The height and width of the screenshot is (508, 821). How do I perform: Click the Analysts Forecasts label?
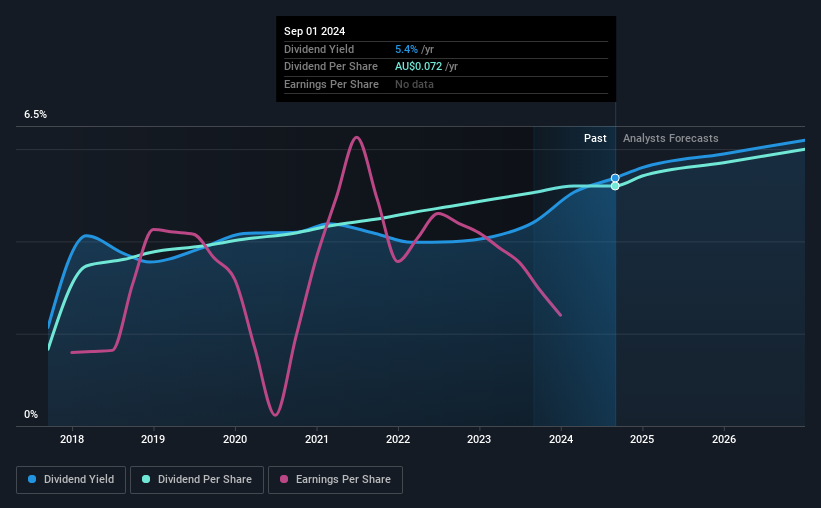click(671, 138)
